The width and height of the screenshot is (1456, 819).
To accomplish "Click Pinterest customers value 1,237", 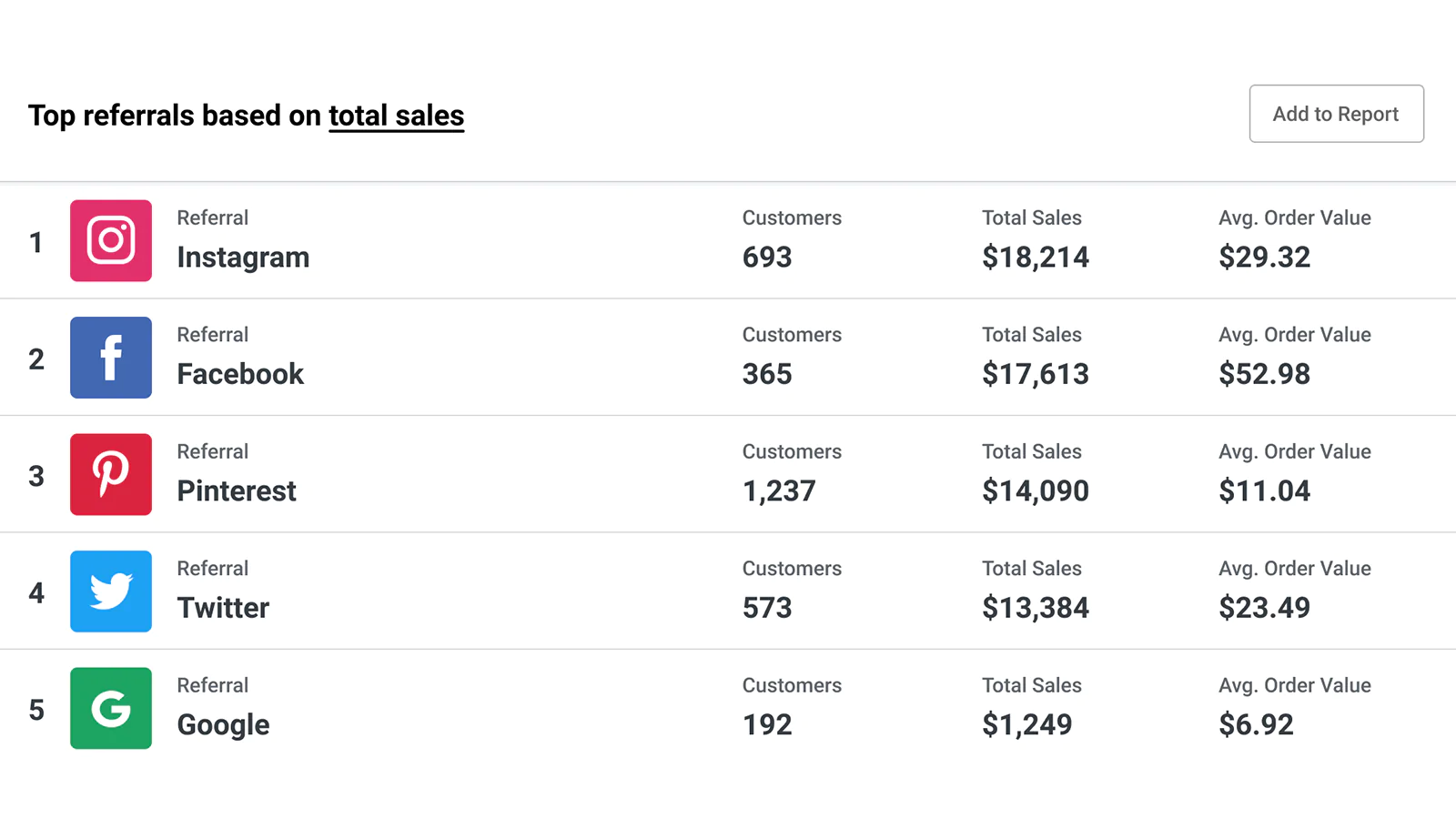I will click(779, 491).
